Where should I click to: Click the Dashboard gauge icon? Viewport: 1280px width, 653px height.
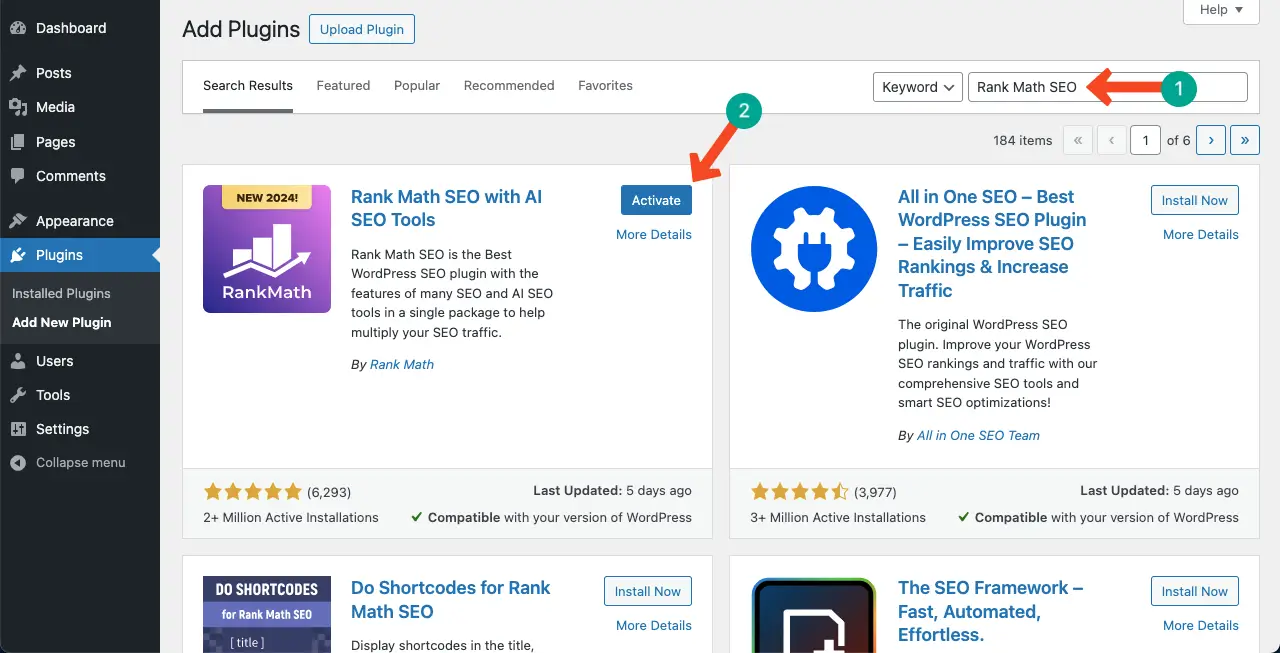pos(18,28)
